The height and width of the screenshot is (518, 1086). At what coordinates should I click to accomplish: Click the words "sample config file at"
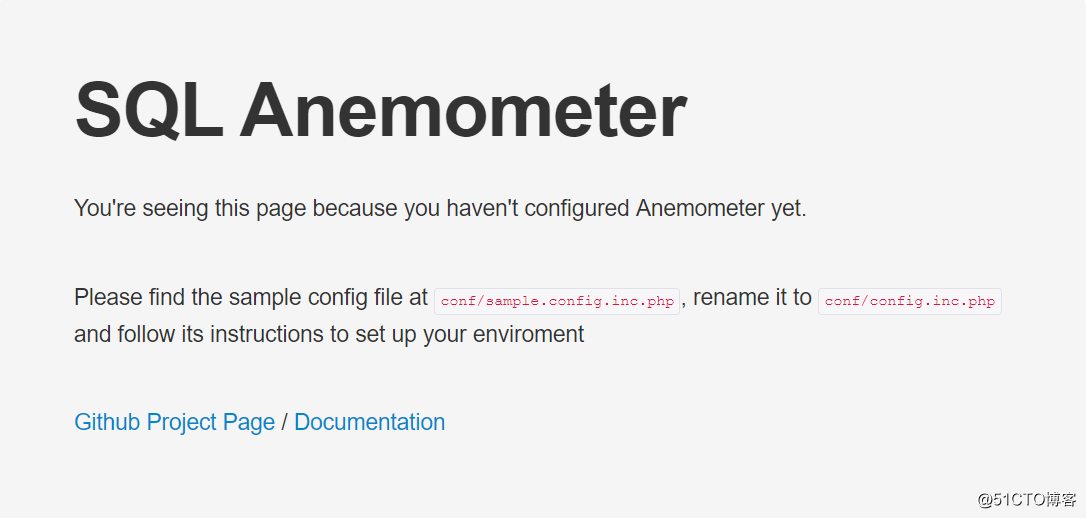(x=328, y=297)
